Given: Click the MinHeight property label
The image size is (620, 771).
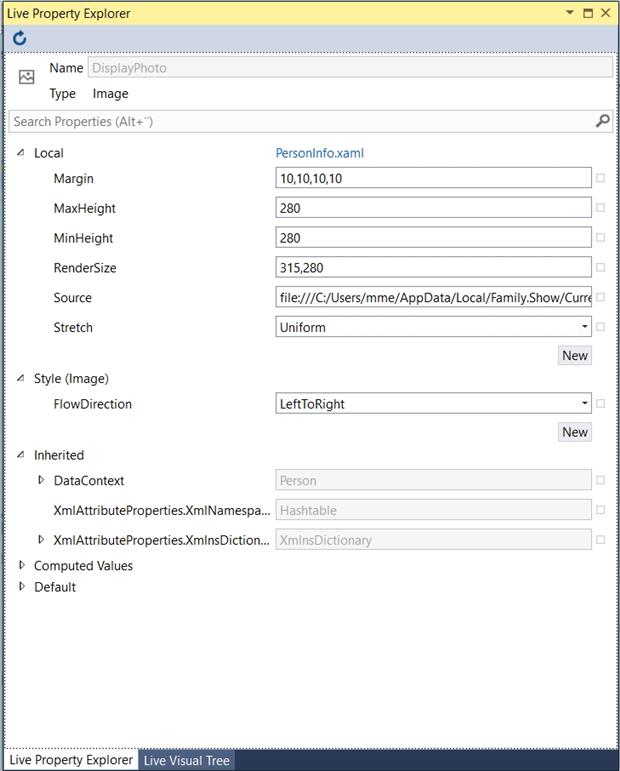Looking at the screenshot, I should (x=83, y=238).
